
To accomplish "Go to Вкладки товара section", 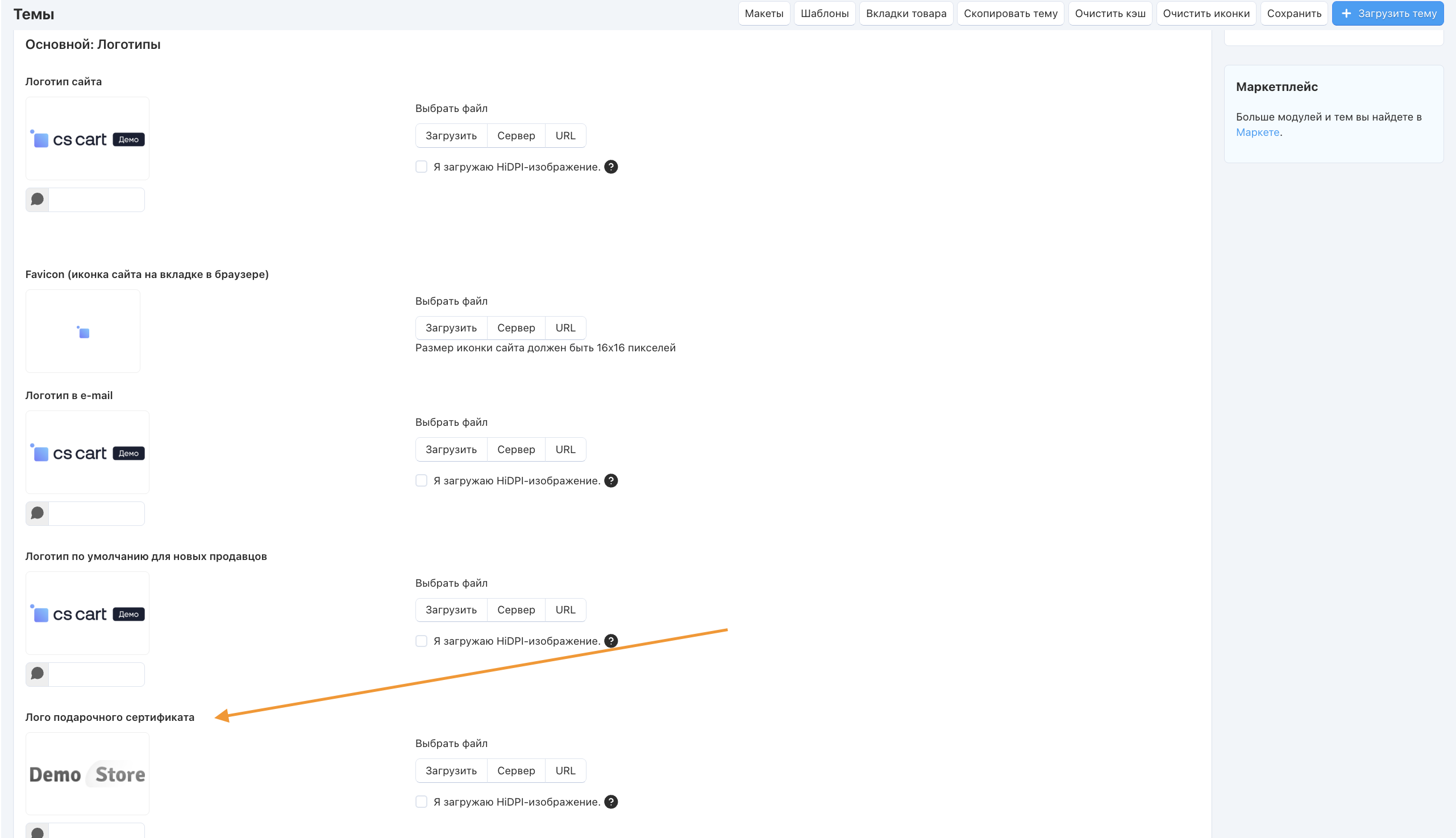I will tap(905, 13).
